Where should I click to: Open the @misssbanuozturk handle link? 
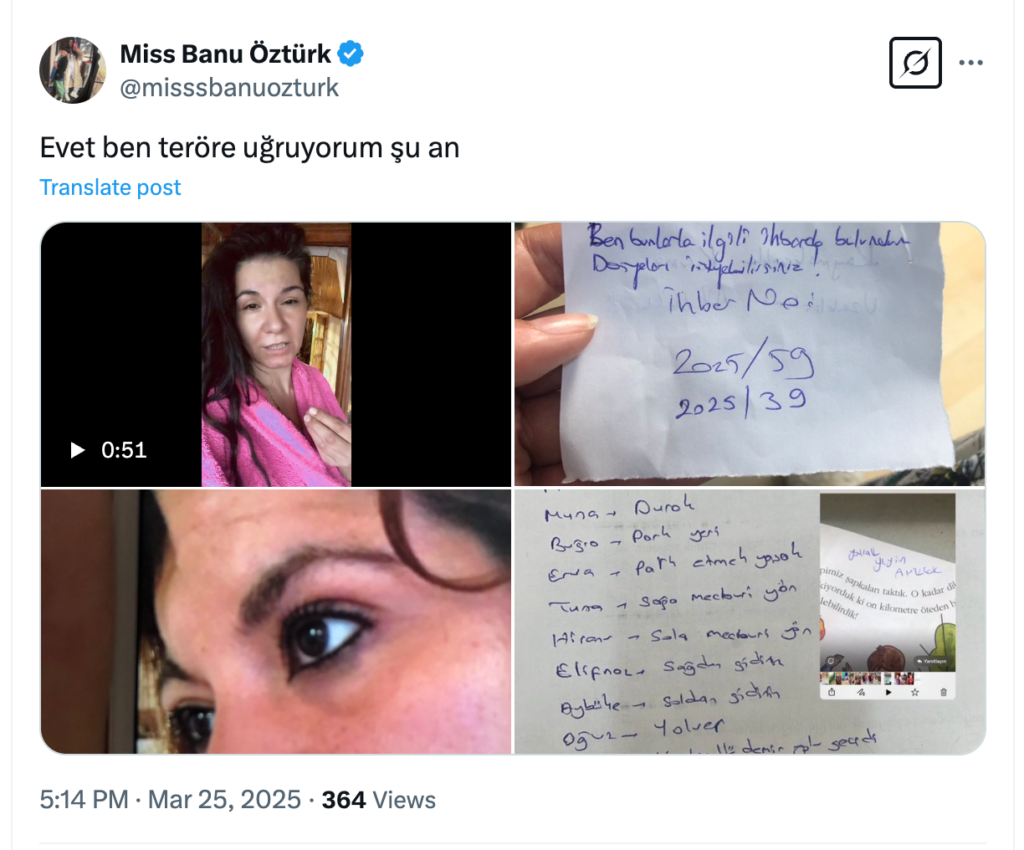[x=229, y=87]
